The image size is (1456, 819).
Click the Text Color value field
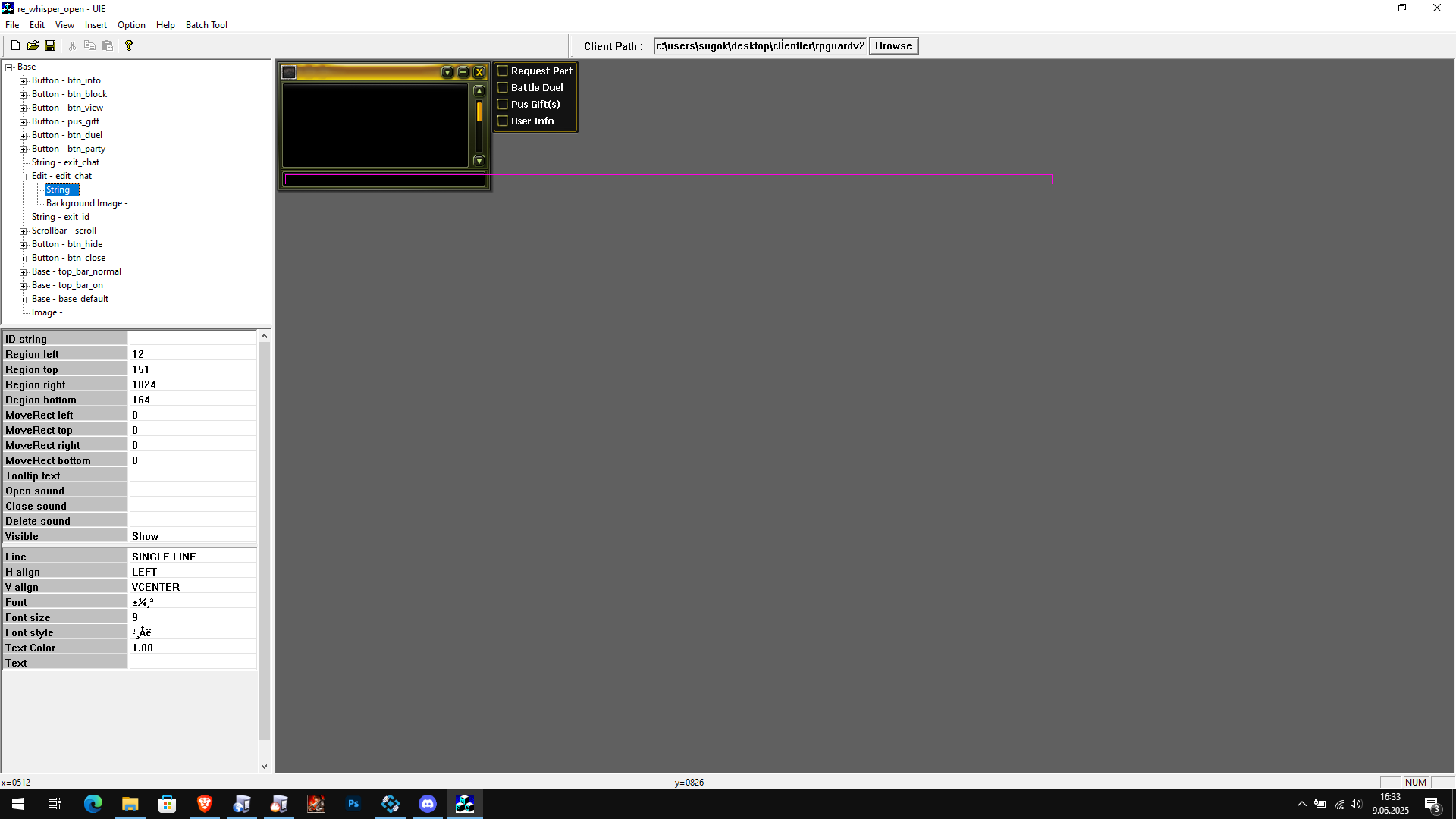(193, 648)
